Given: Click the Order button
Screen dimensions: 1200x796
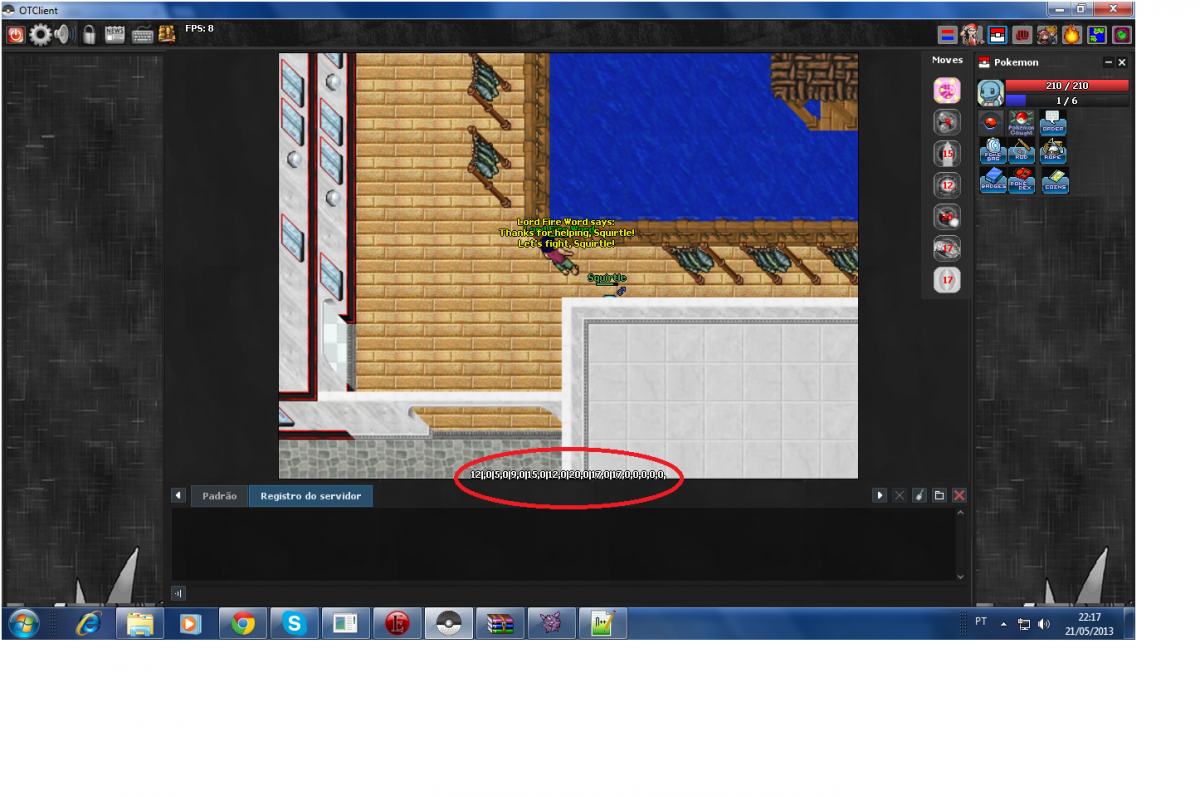Looking at the screenshot, I should pyautogui.click(x=1054, y=124).
